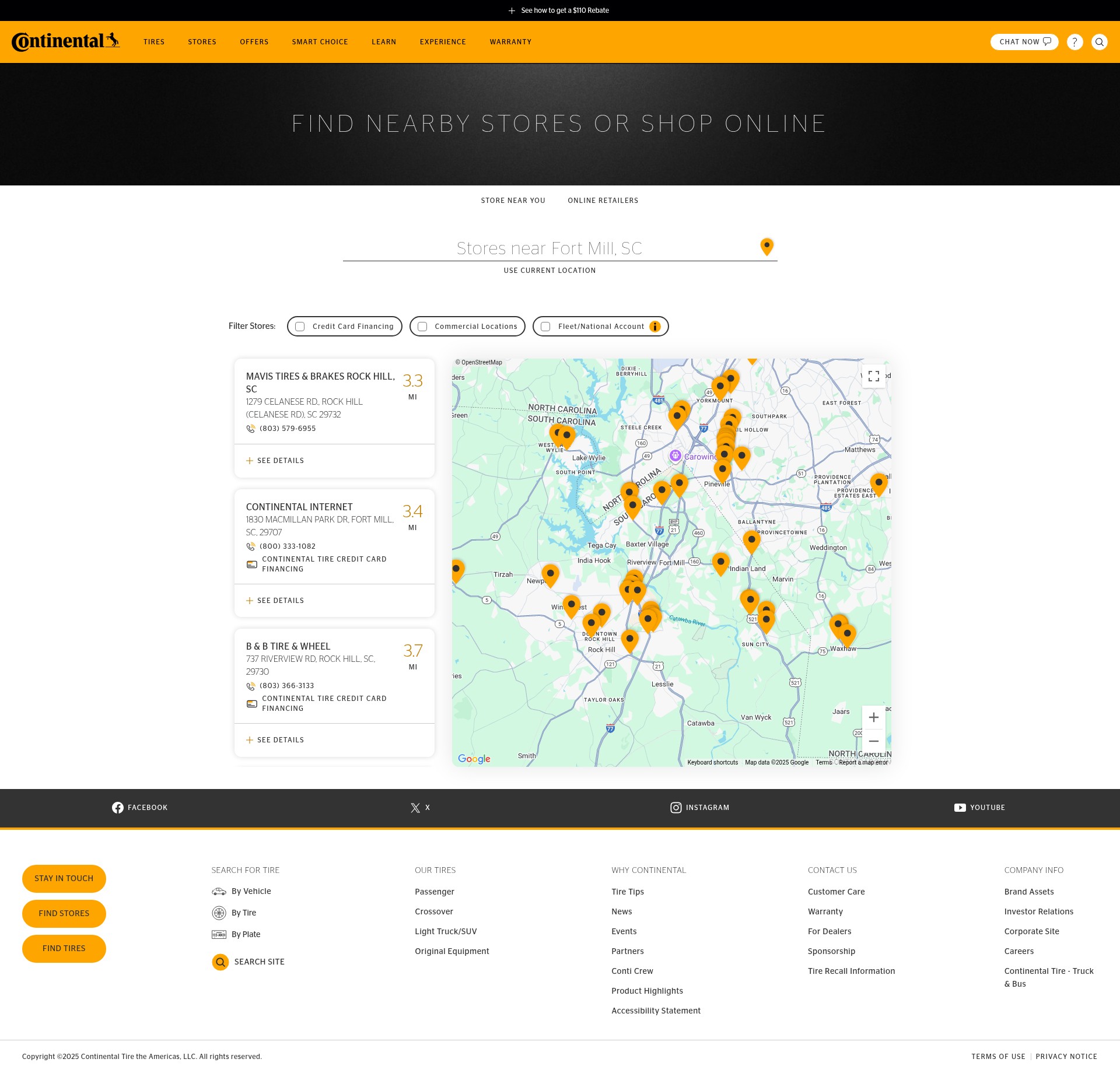Enable the Fleet/National Account filter

tap(545, 327)
